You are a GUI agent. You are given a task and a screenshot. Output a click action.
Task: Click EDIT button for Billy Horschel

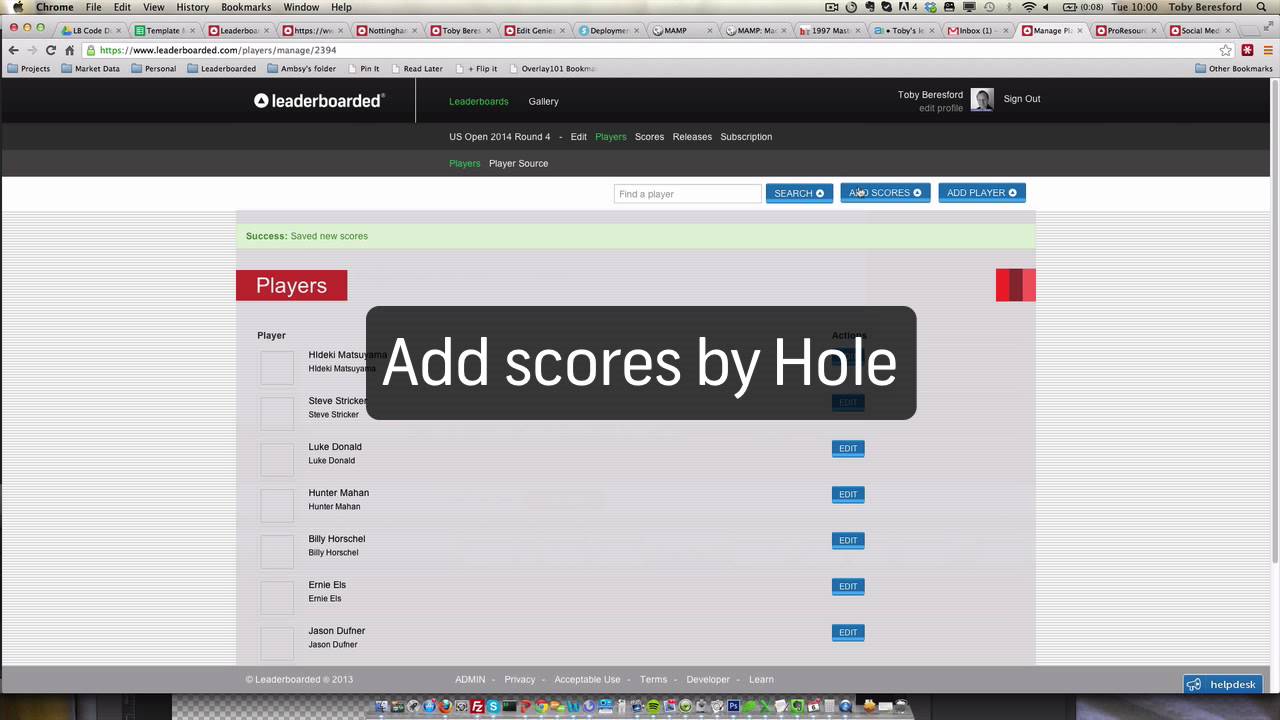pos(848,540)
